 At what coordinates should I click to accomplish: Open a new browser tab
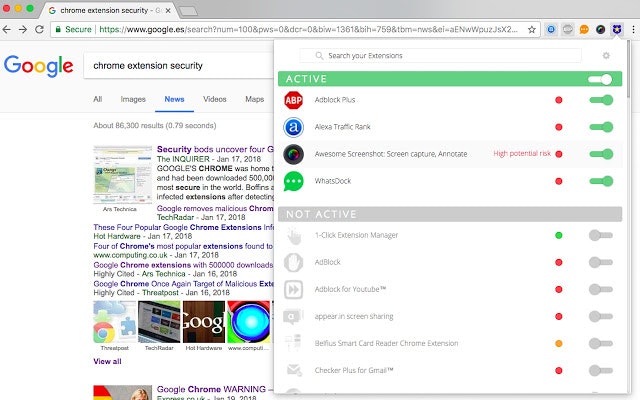[x=188, y=11]
